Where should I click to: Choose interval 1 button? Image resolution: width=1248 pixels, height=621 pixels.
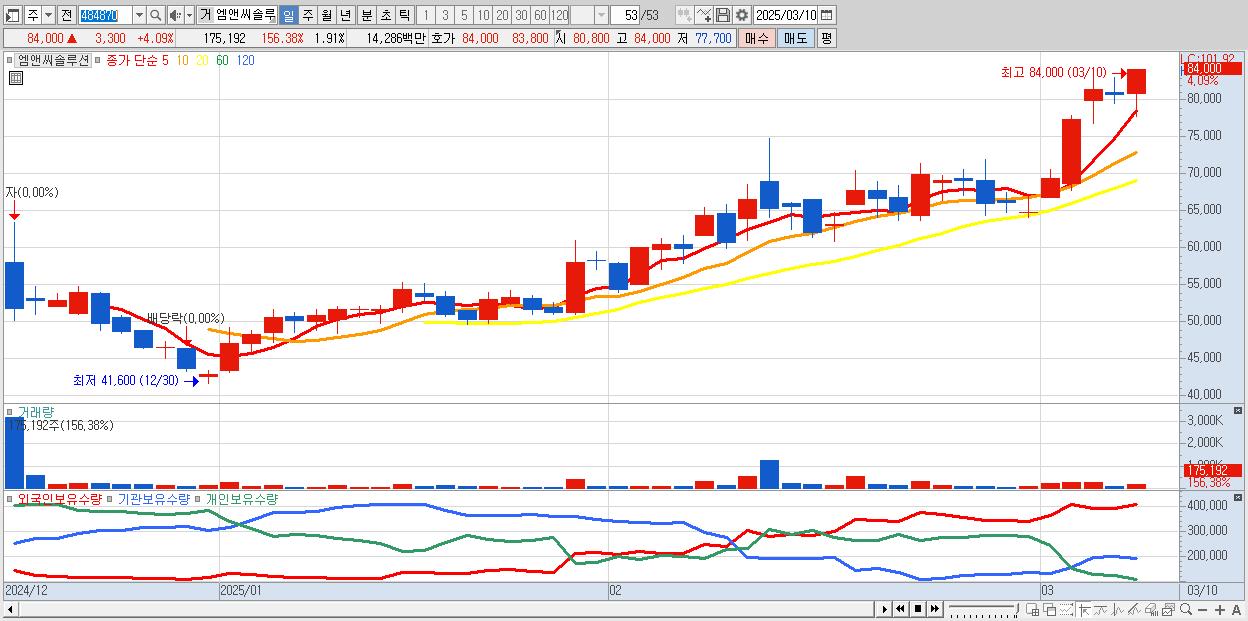[425, 15]
